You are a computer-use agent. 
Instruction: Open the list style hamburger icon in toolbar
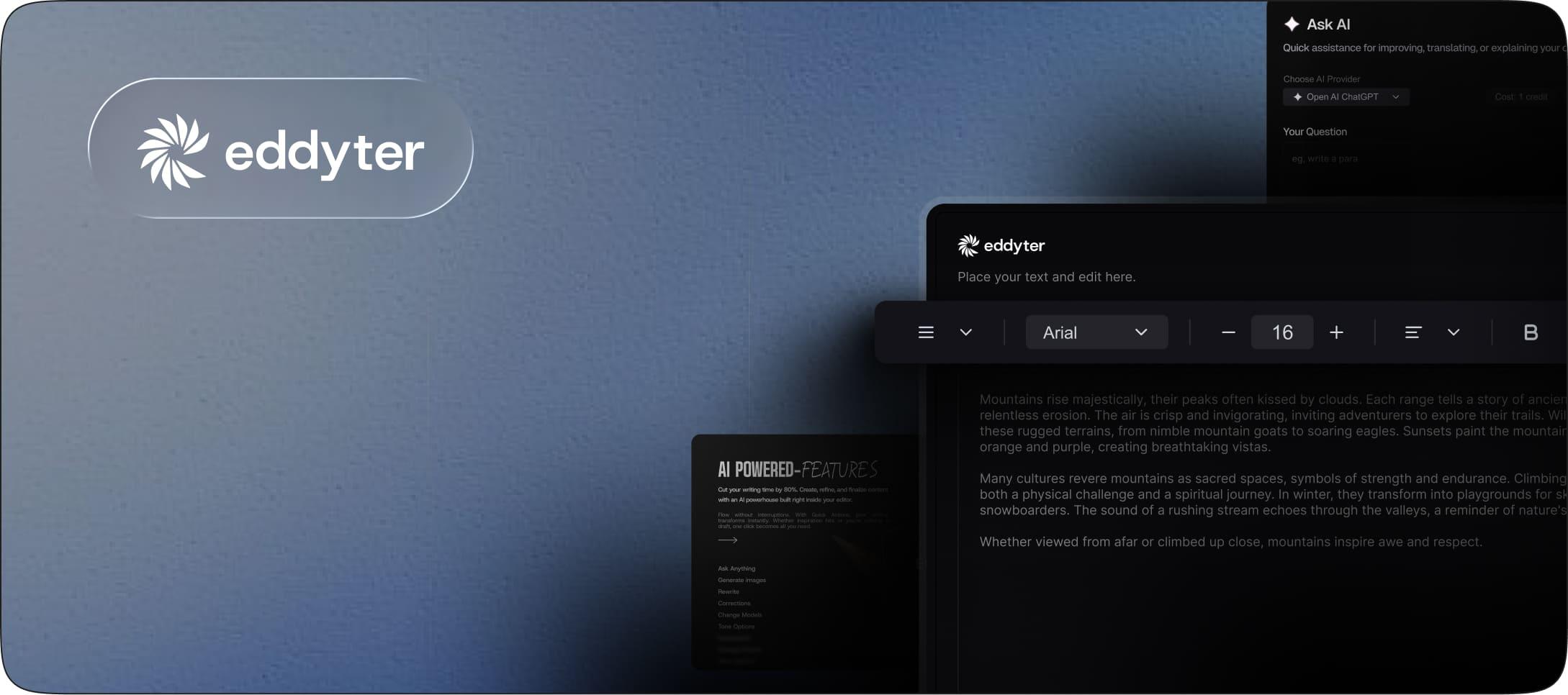click(926, 332)
